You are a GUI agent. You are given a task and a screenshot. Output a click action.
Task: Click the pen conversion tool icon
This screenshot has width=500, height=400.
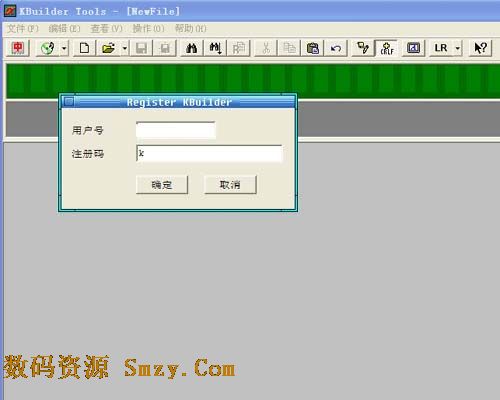coord(363,48)
